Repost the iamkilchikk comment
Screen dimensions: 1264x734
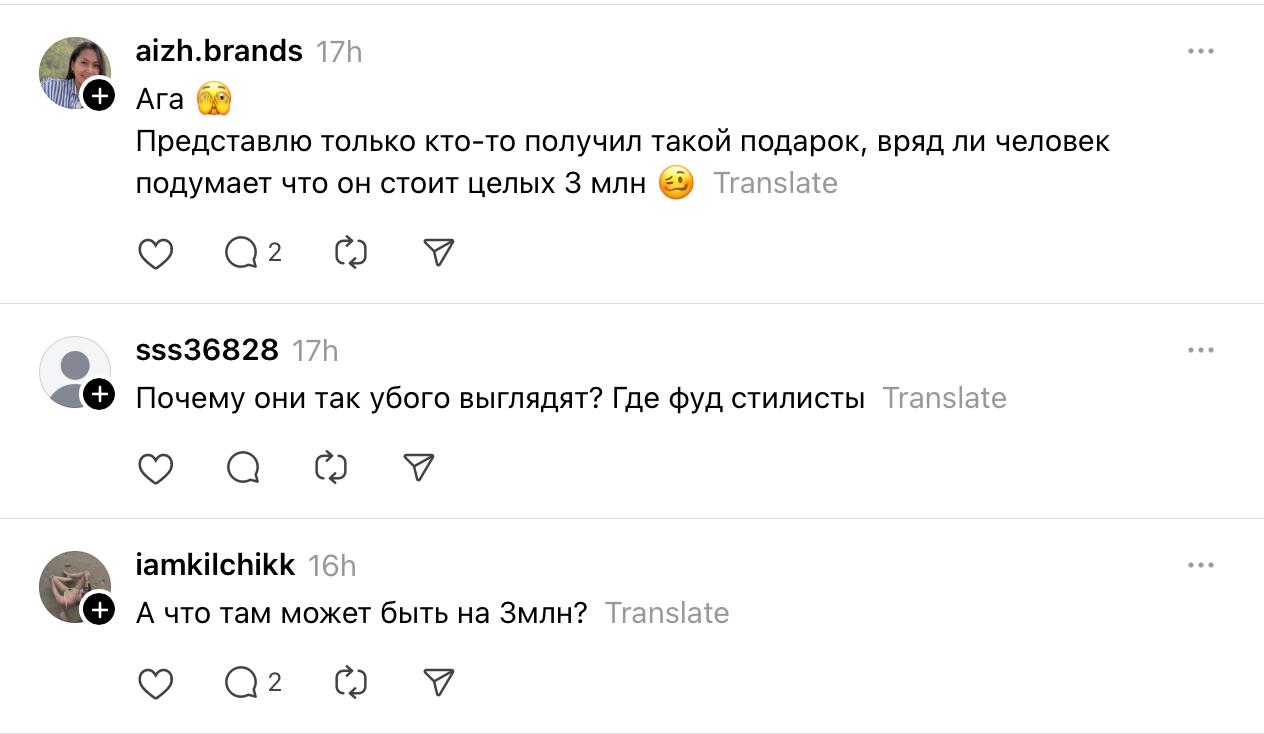350,683
